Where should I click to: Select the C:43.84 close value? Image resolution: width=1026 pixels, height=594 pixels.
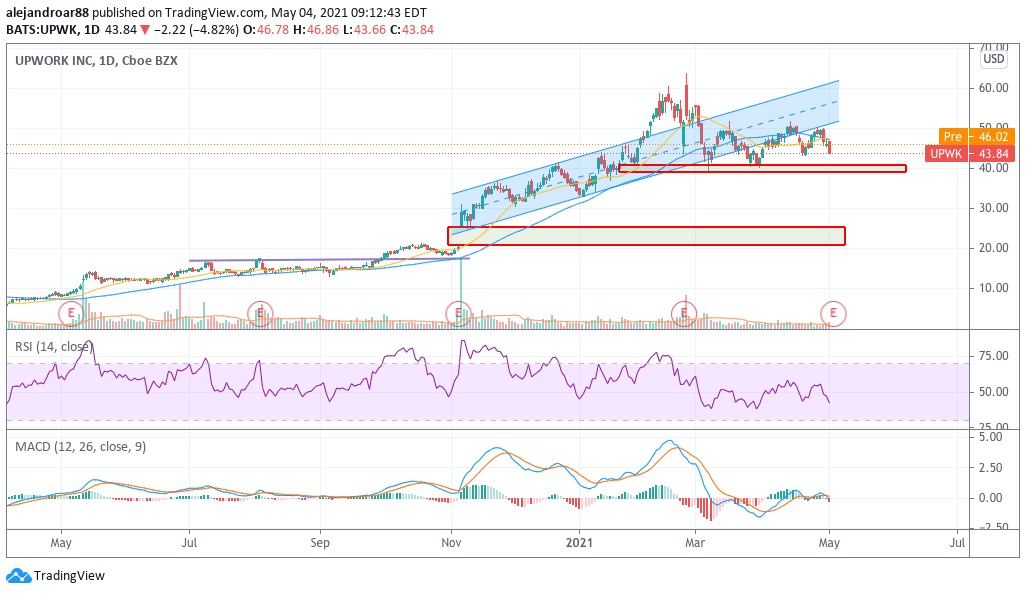(x=412, y=29)
